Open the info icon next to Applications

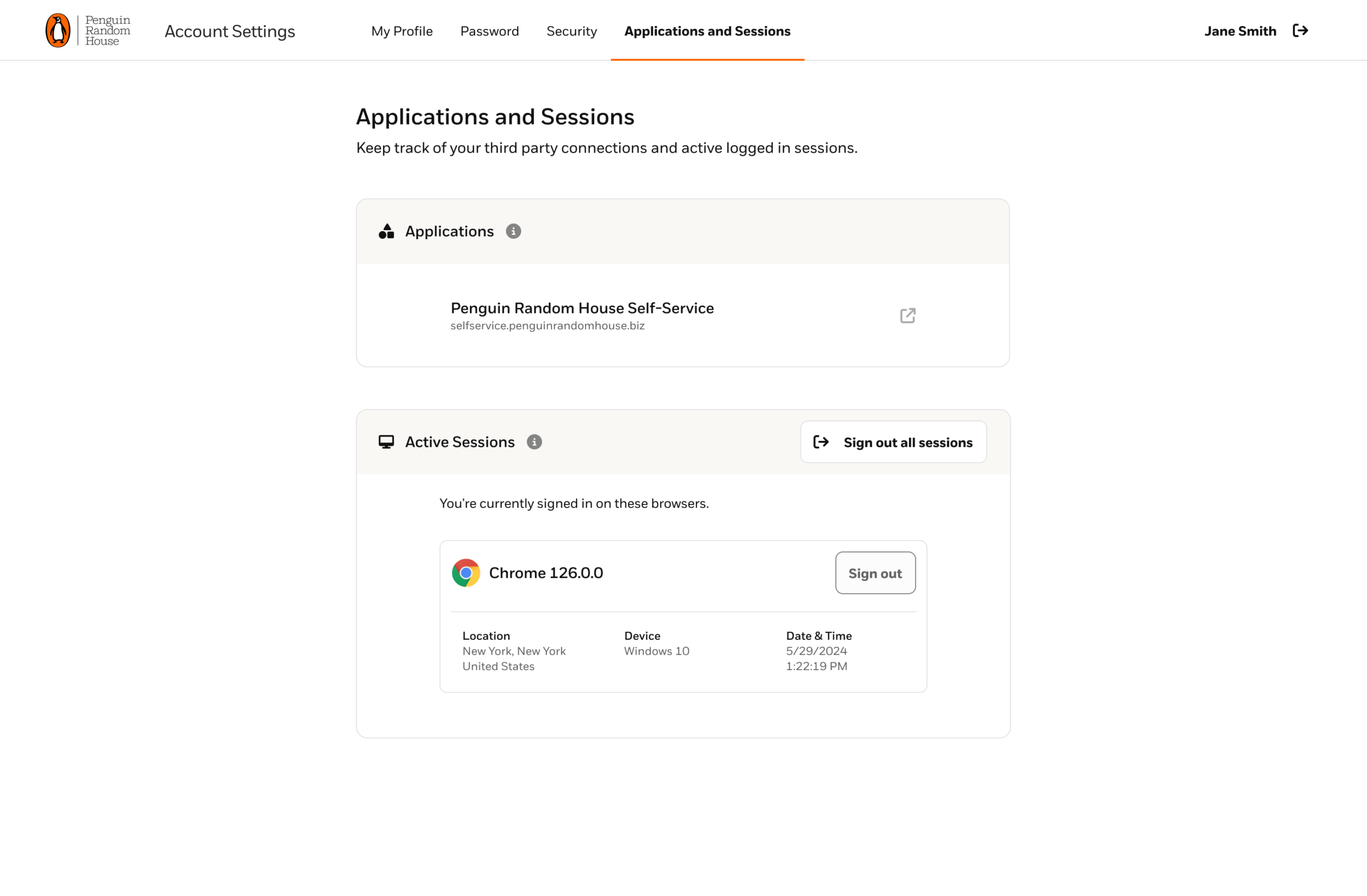pyautogui.click(x=513, y=231)
